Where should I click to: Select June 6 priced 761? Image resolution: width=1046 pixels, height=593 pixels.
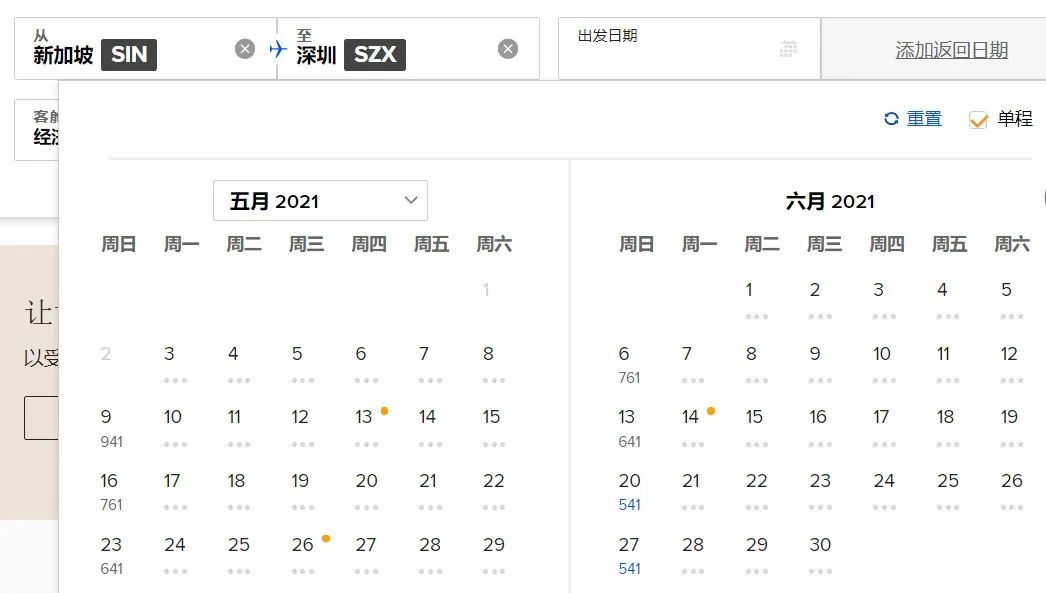[629, 364]
